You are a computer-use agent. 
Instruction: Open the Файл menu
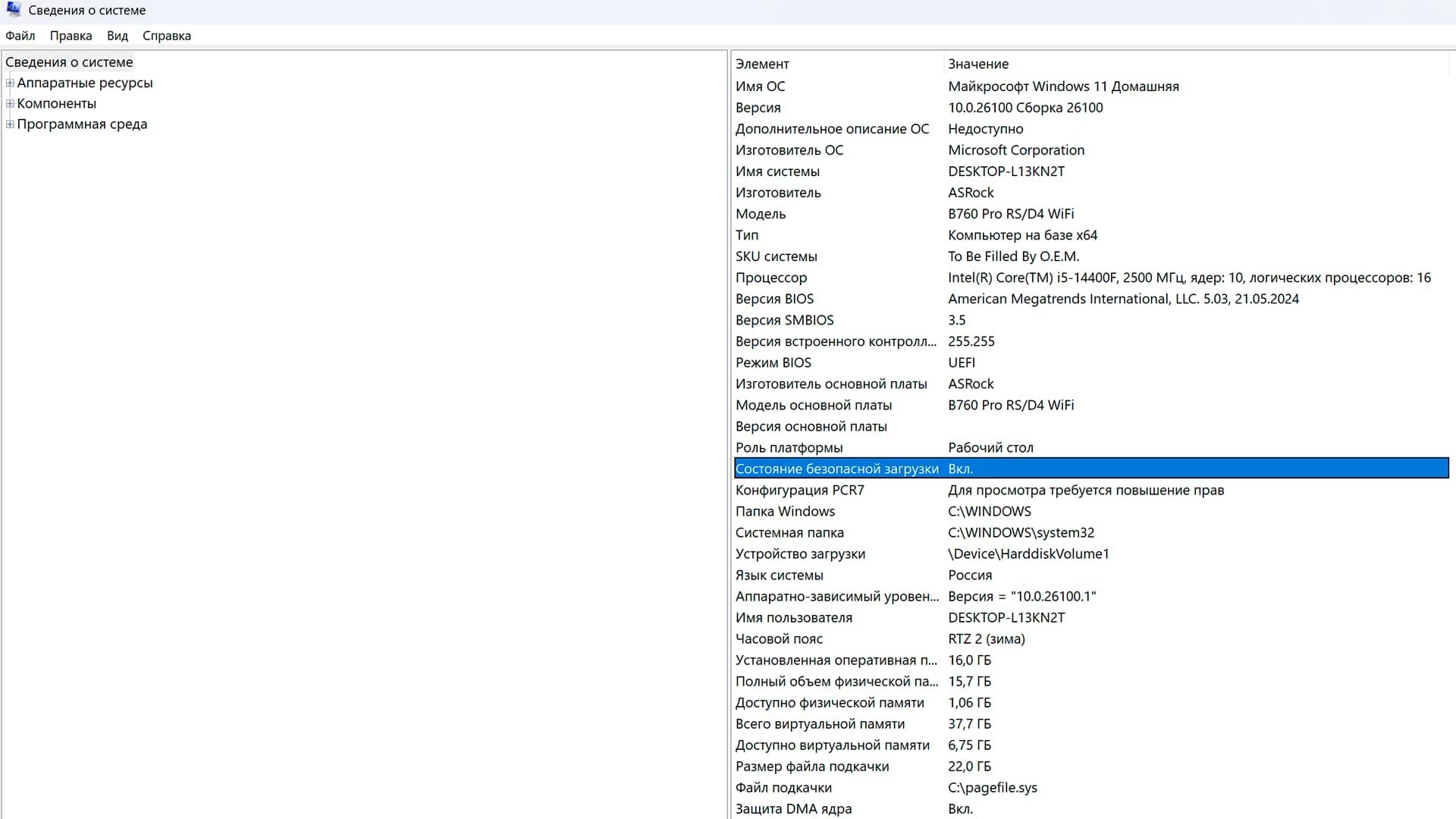point(20,36)
